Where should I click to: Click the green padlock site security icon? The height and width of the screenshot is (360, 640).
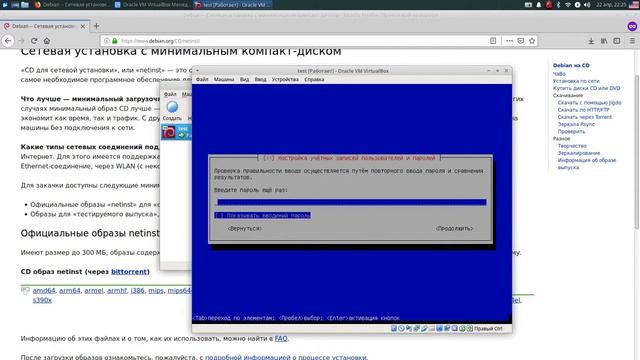[115, 41]
